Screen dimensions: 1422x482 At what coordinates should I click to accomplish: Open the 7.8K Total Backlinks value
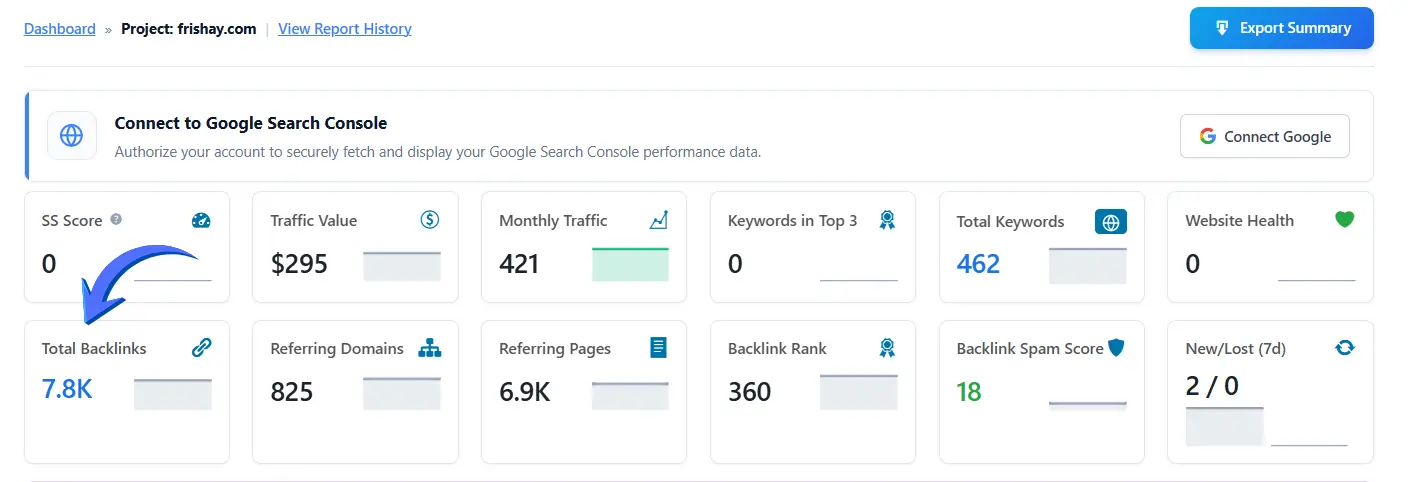pyautogui.click(x=67, y=390)
